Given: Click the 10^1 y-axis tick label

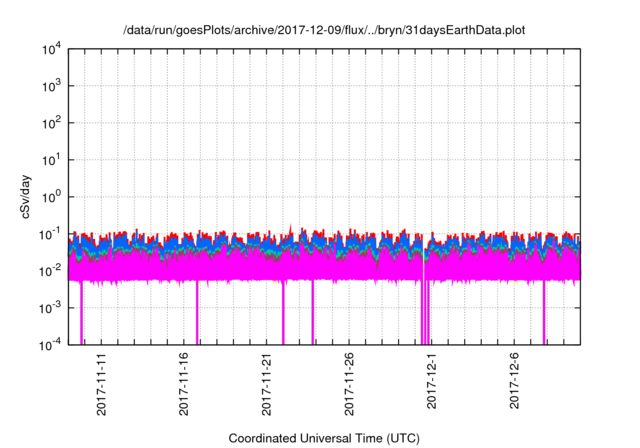Looking at the screenshot, I should pos(52,161).
